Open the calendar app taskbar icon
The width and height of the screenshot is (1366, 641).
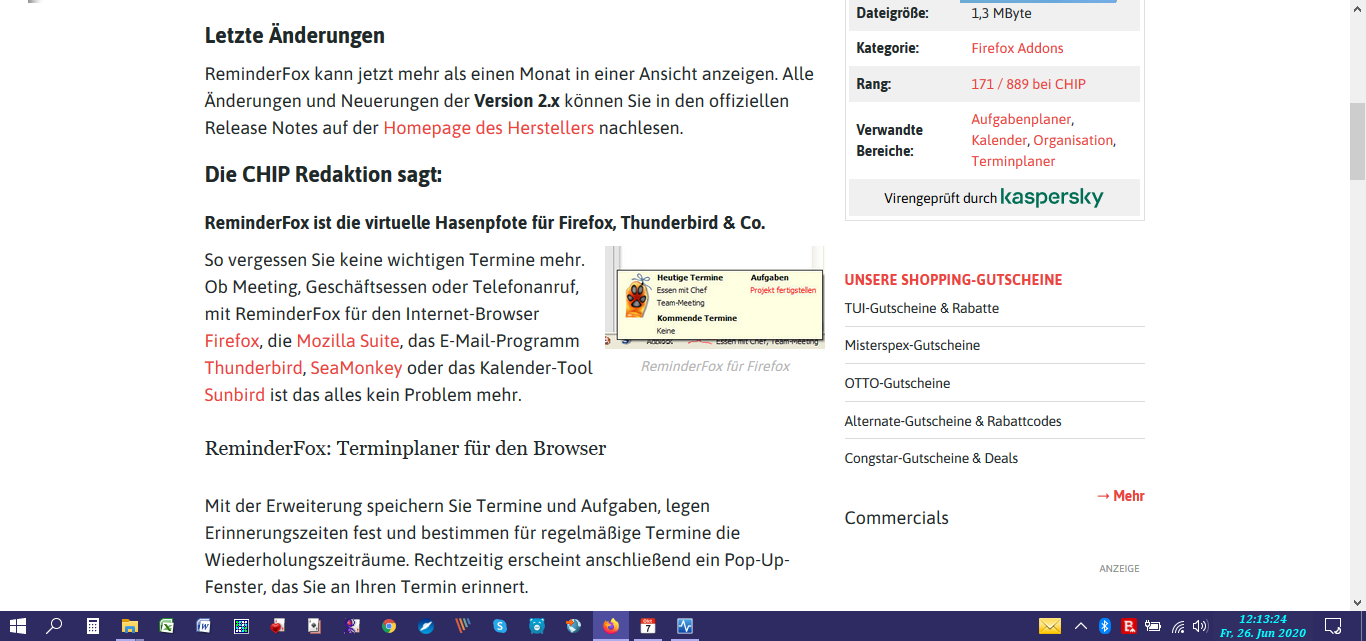point(648,626)
